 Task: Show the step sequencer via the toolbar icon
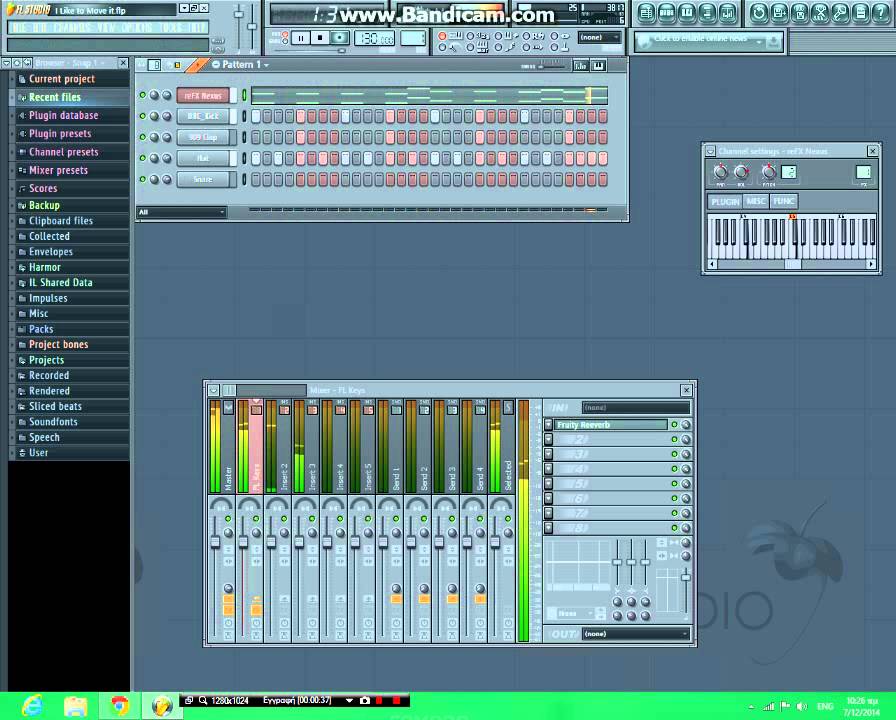click(666, 13)
